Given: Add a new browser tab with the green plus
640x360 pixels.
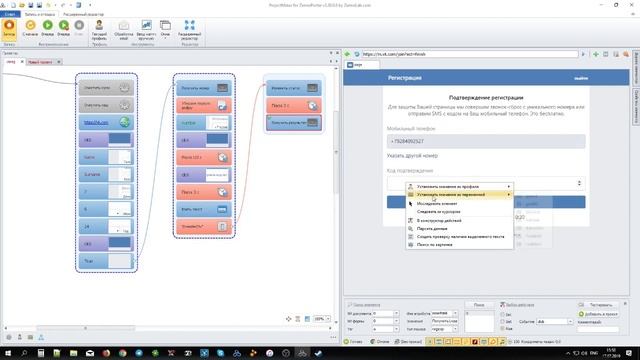Looking at the screenshot, I should coord(596,54).
